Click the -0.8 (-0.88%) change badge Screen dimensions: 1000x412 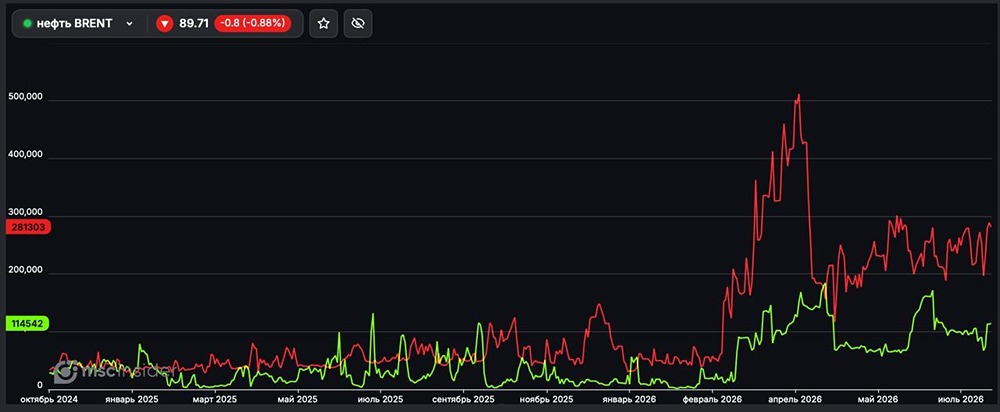253,24
